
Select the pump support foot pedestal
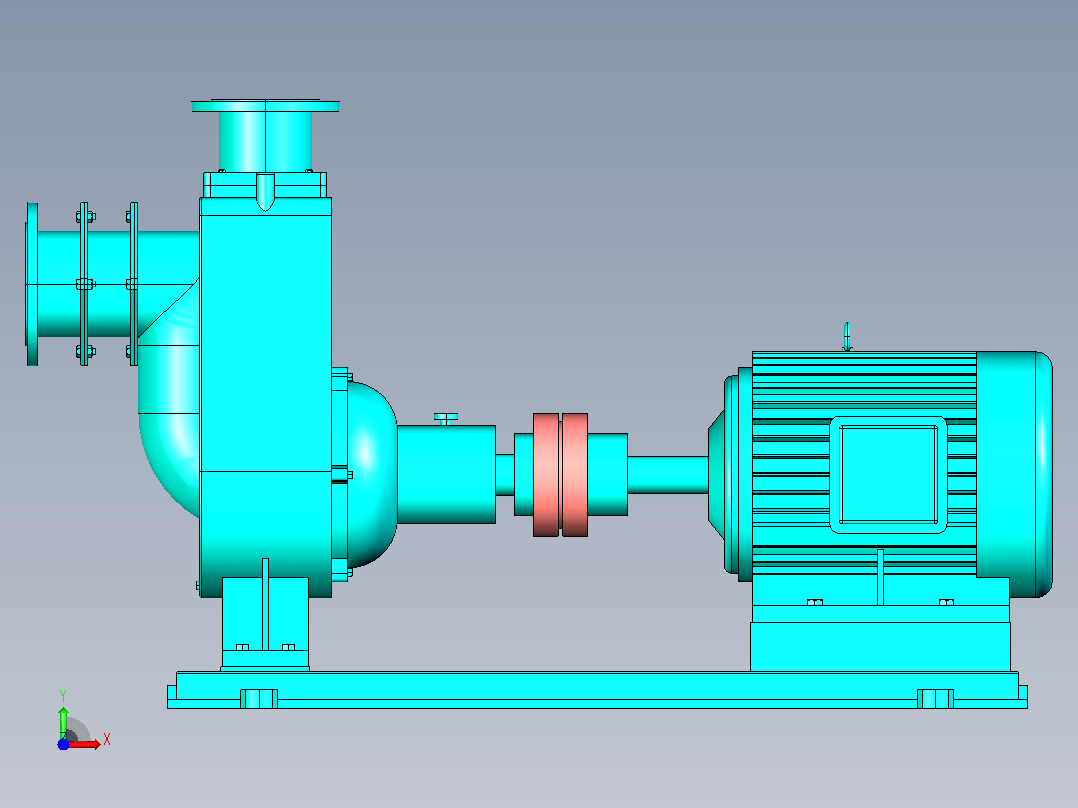point(265,623)
